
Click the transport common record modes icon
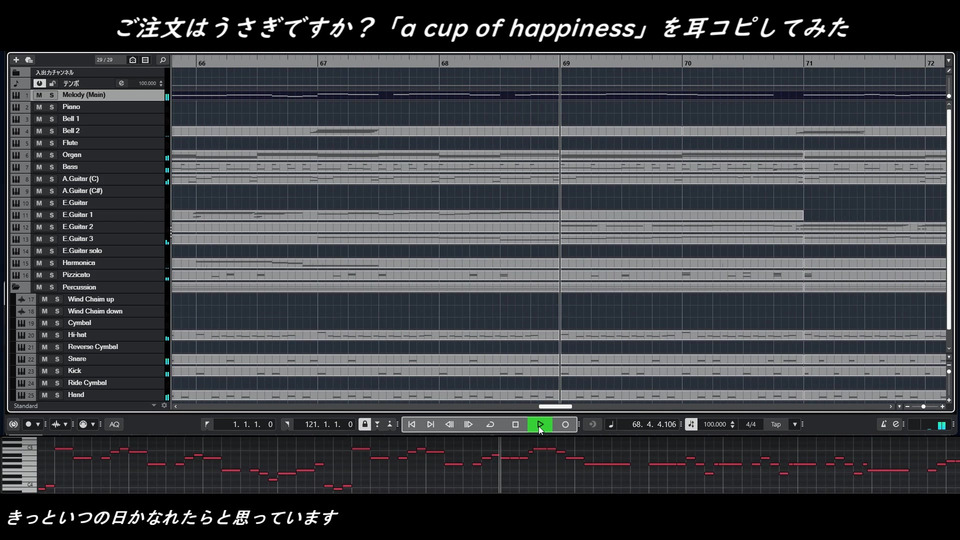[13, 424]
